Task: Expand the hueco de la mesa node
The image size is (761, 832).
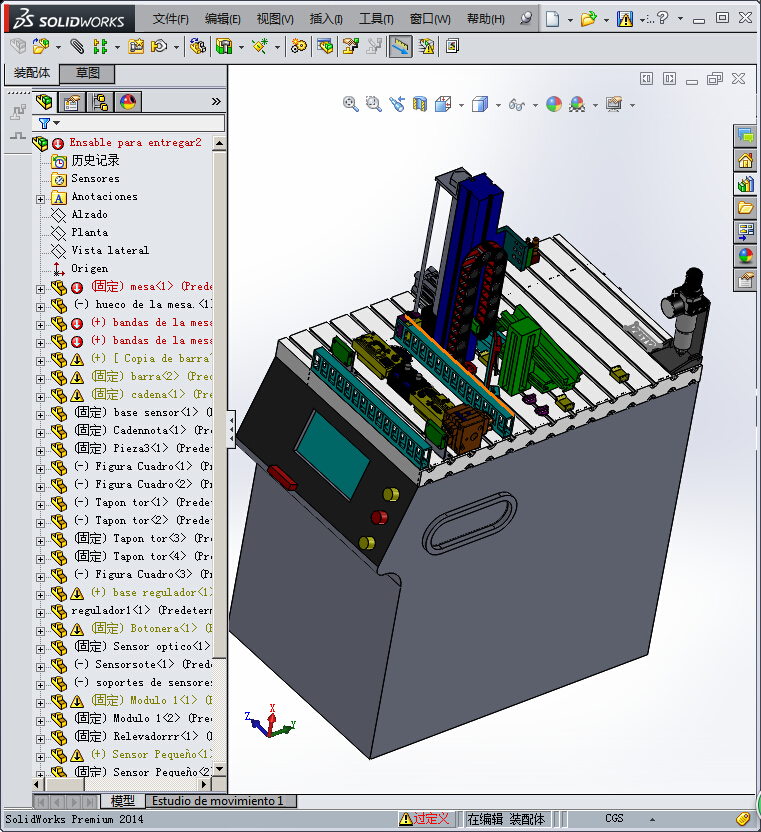Action: pyautogui.click(x=40, y=307)
